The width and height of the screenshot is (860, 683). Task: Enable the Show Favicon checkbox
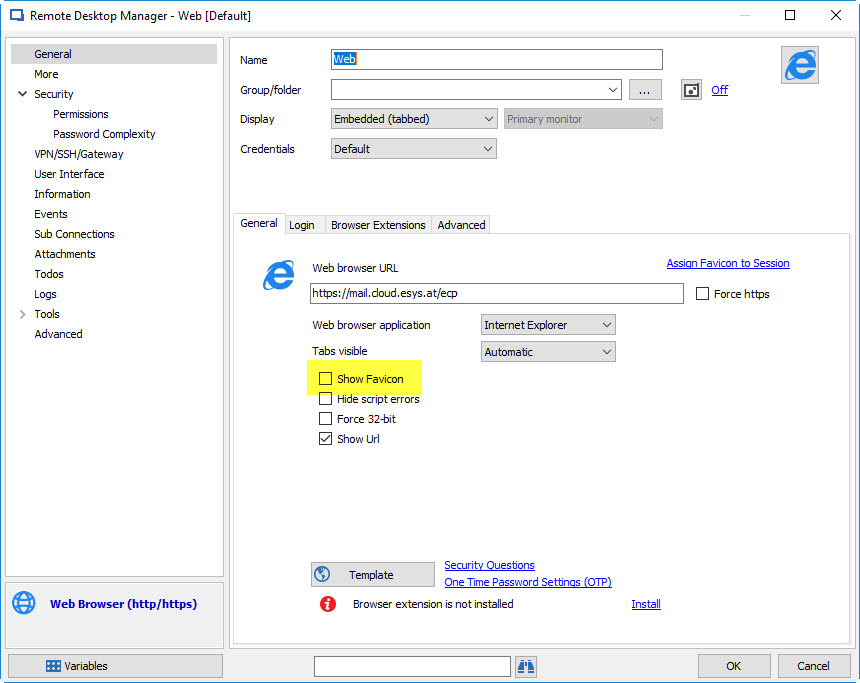pyautogui.click(x=325, y=378)
